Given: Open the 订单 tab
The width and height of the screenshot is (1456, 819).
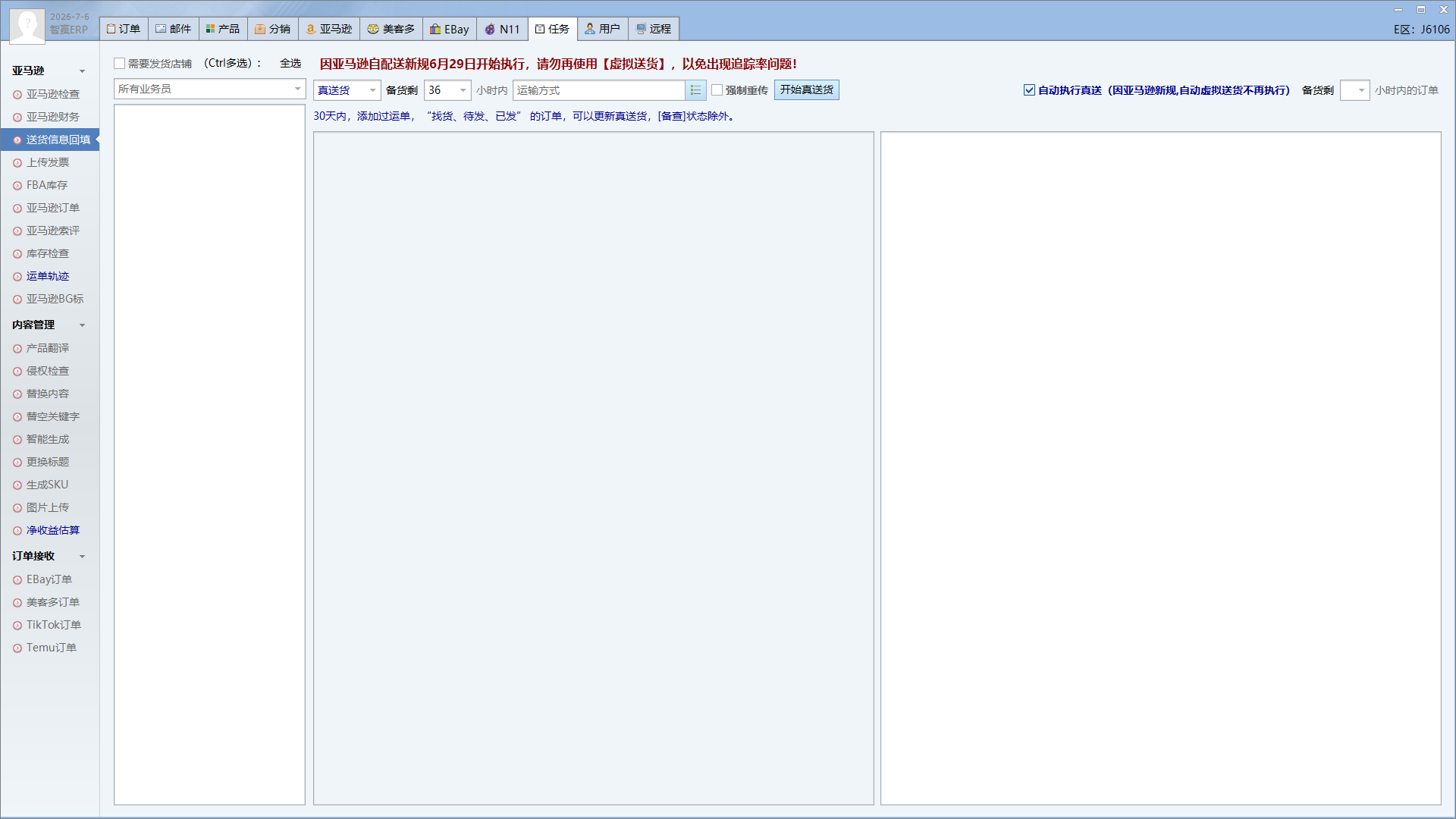Looking at the screenshot, I should pyautogui.click(x=124, y=29).
